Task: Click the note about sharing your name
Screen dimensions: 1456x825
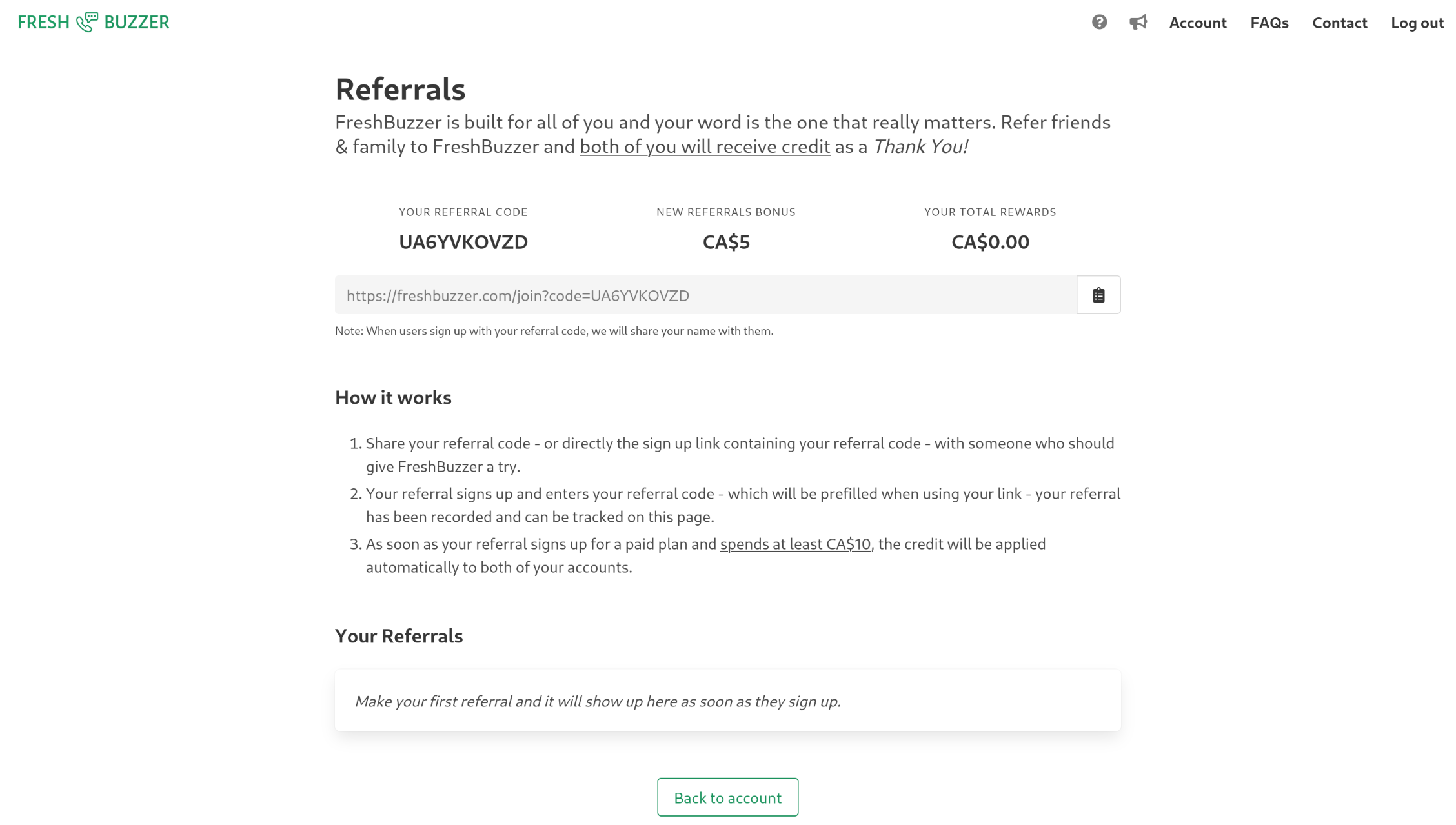Action: tap(554, 332)
